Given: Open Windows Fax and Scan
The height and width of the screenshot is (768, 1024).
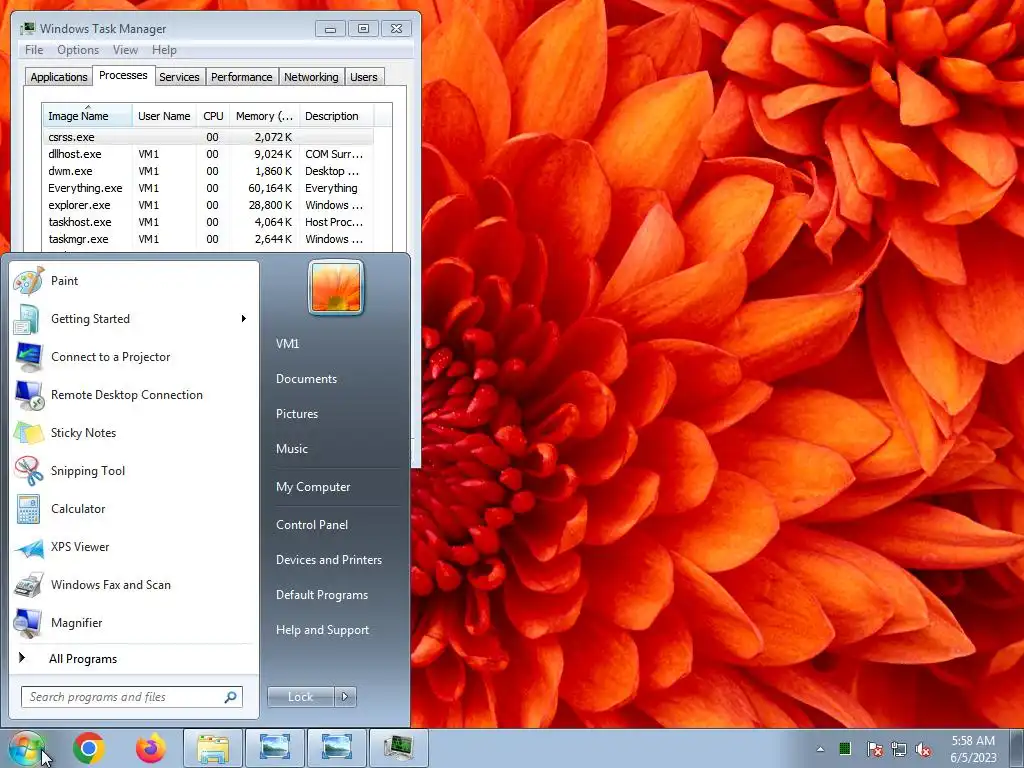Looking at the screenshot, I should point(134,584).
